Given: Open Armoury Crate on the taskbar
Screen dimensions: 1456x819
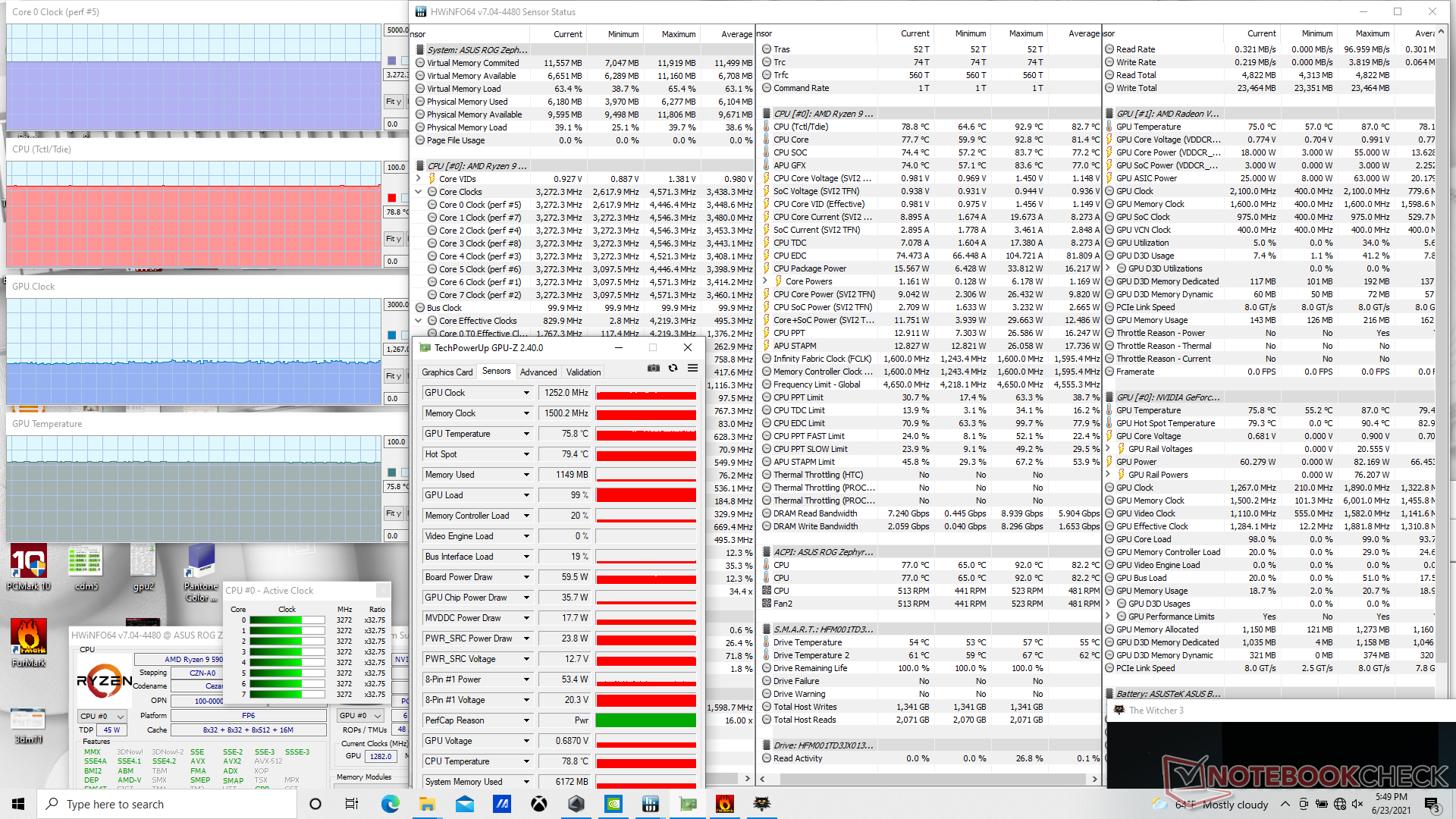Looking at the screenshot, I should tap(576, 804).
